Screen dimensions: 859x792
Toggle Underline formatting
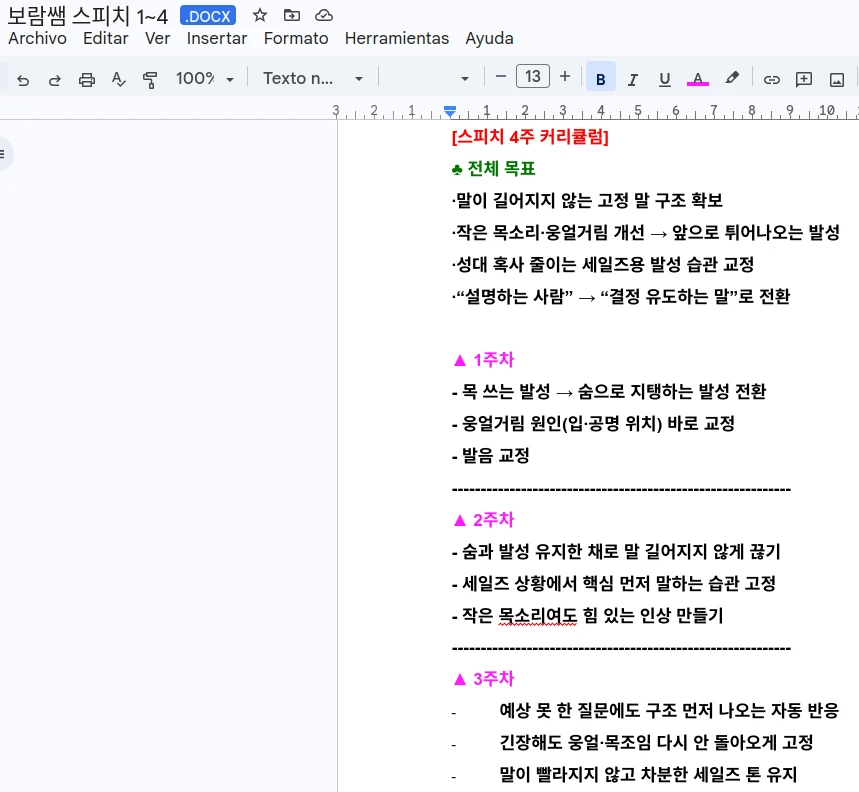point(665,80)
